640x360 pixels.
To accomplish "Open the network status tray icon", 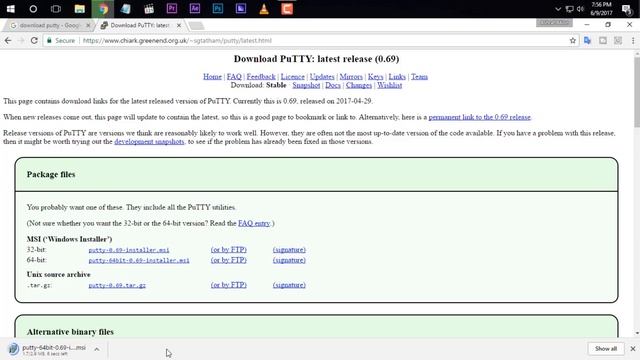I will point(569,9).
